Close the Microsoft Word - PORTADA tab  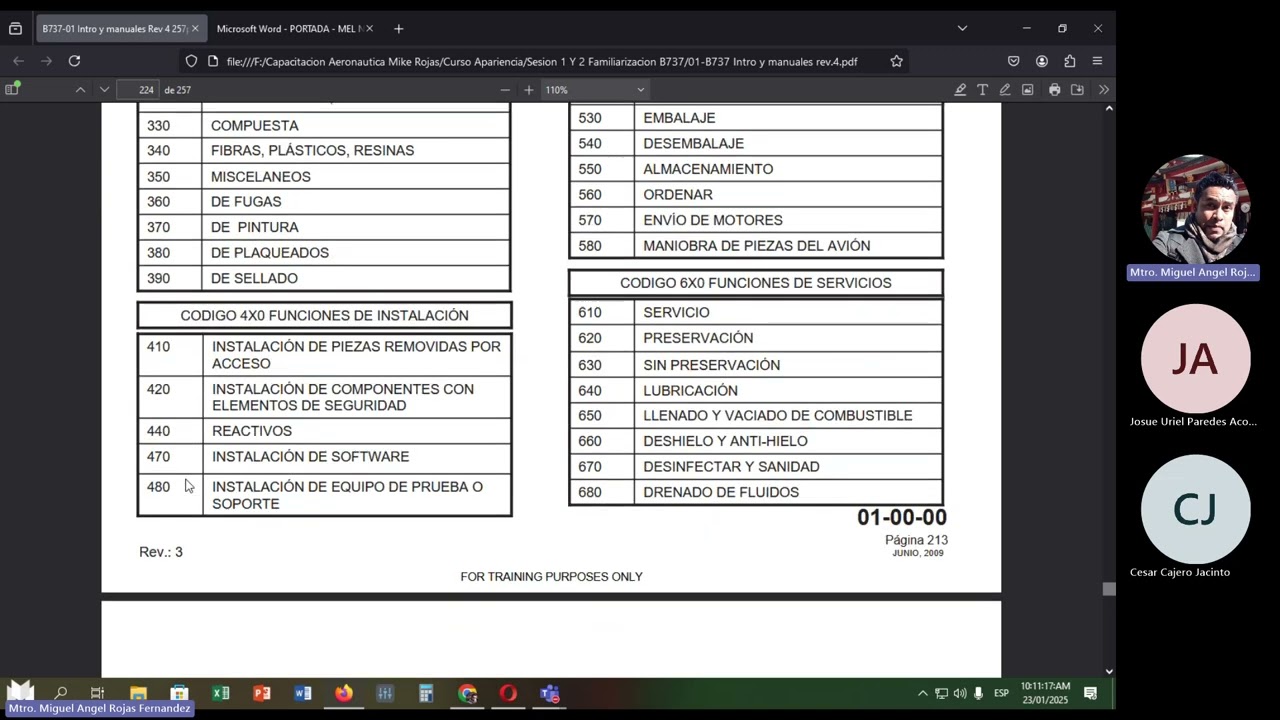[369, 29]
